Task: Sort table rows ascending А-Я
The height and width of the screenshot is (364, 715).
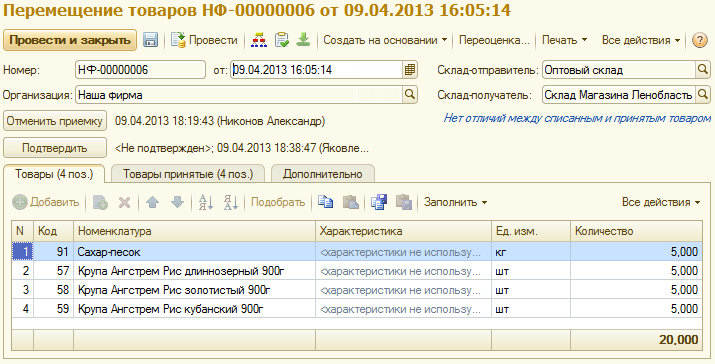Action: pyautogui.click(x=206, y=202)
